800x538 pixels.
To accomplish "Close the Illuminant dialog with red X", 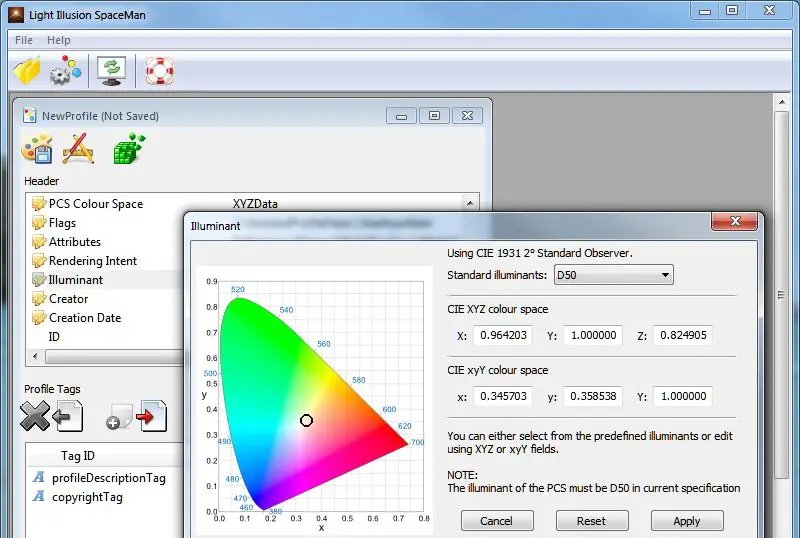I will [735, 221].
